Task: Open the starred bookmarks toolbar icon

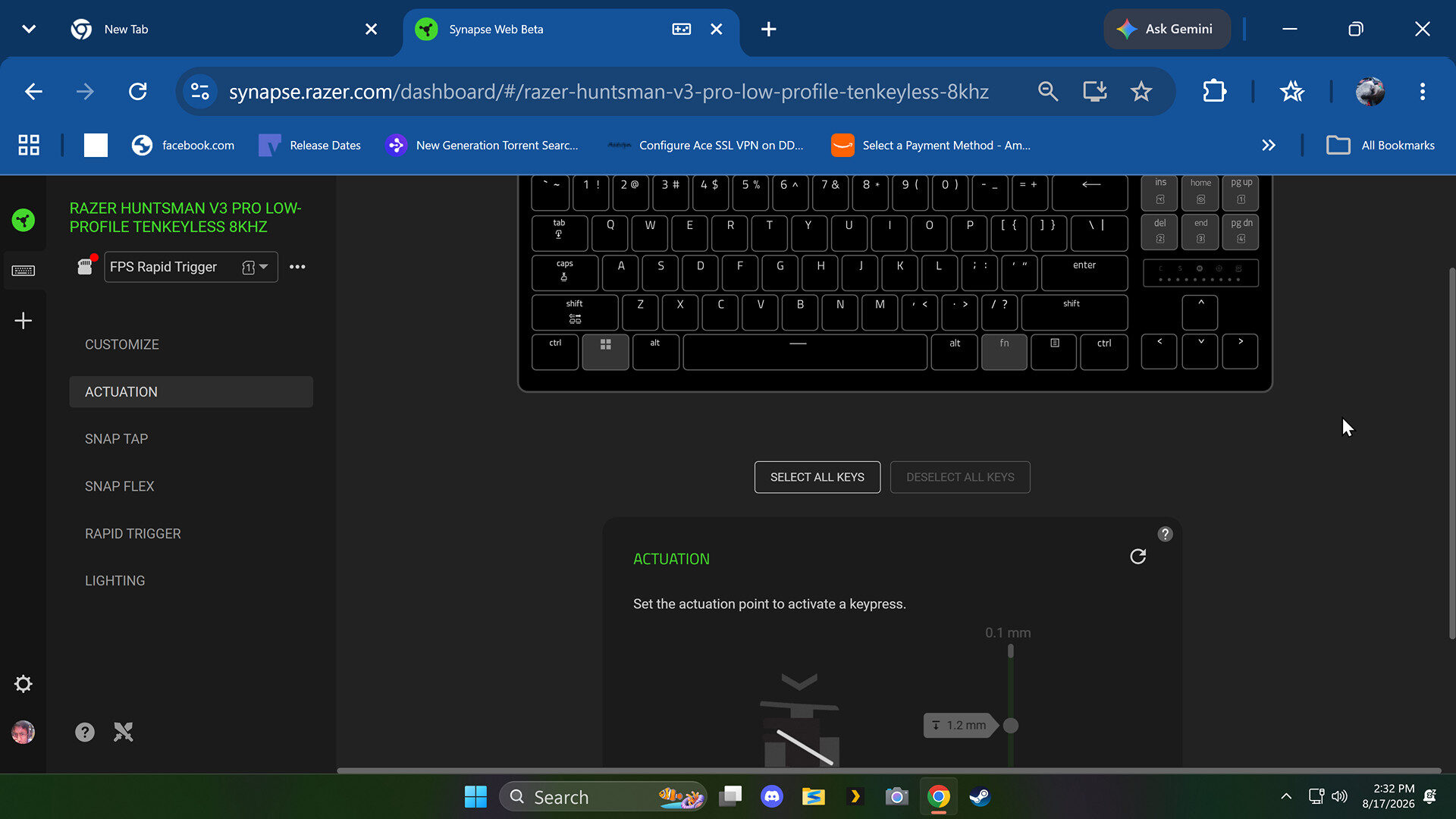Action: [x=1292, y=92]
